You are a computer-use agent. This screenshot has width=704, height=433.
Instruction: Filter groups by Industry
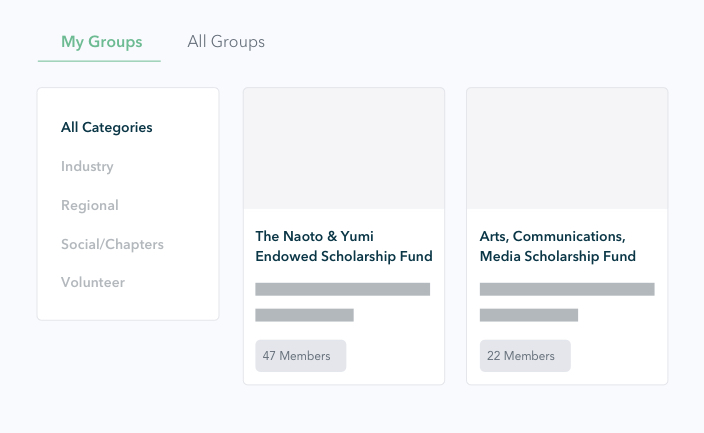(87, 167)
